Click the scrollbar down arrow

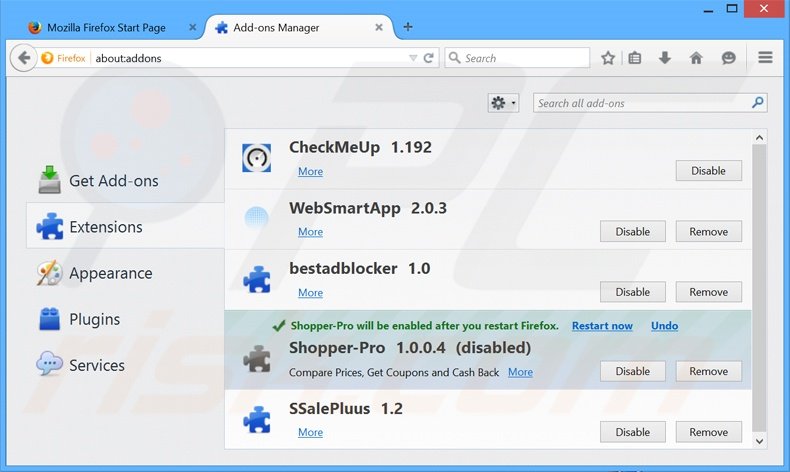coord(759,441)
